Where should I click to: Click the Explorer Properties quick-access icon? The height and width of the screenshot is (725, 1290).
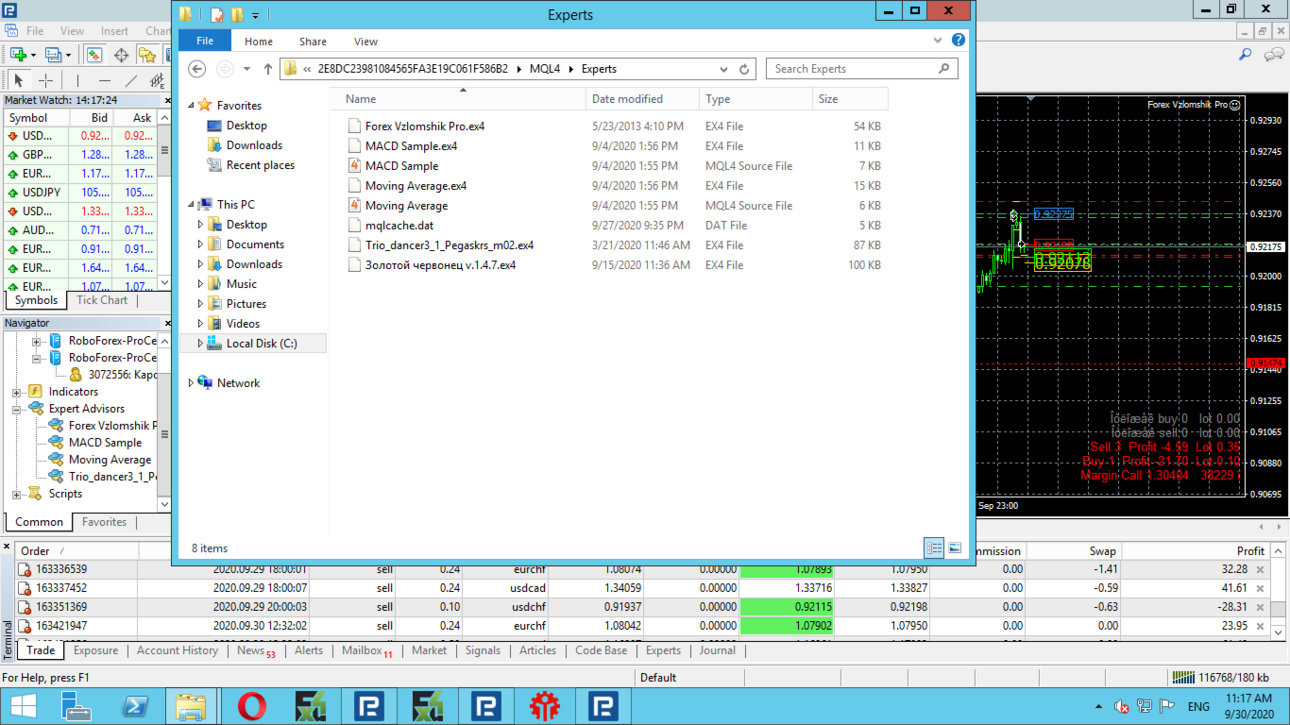(x=217, y=15)
